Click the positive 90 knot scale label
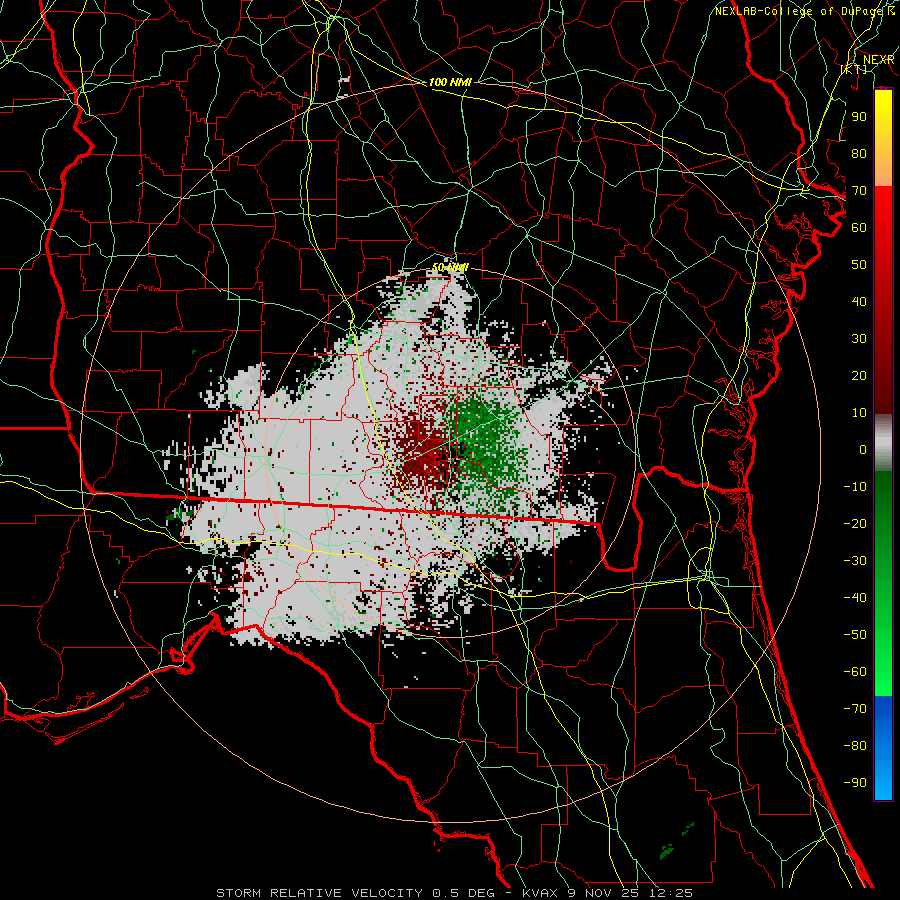The width and height of the screenshot is (900, 900). (859, 117)
